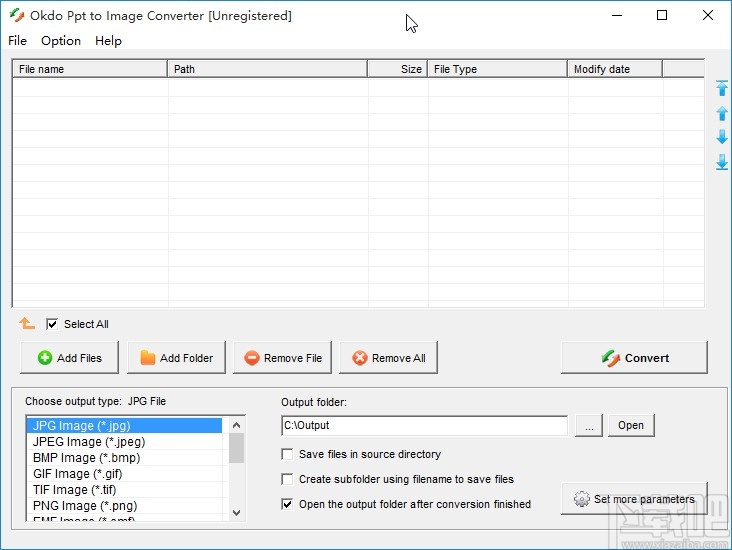Minimize the converter window

point(617,15)
